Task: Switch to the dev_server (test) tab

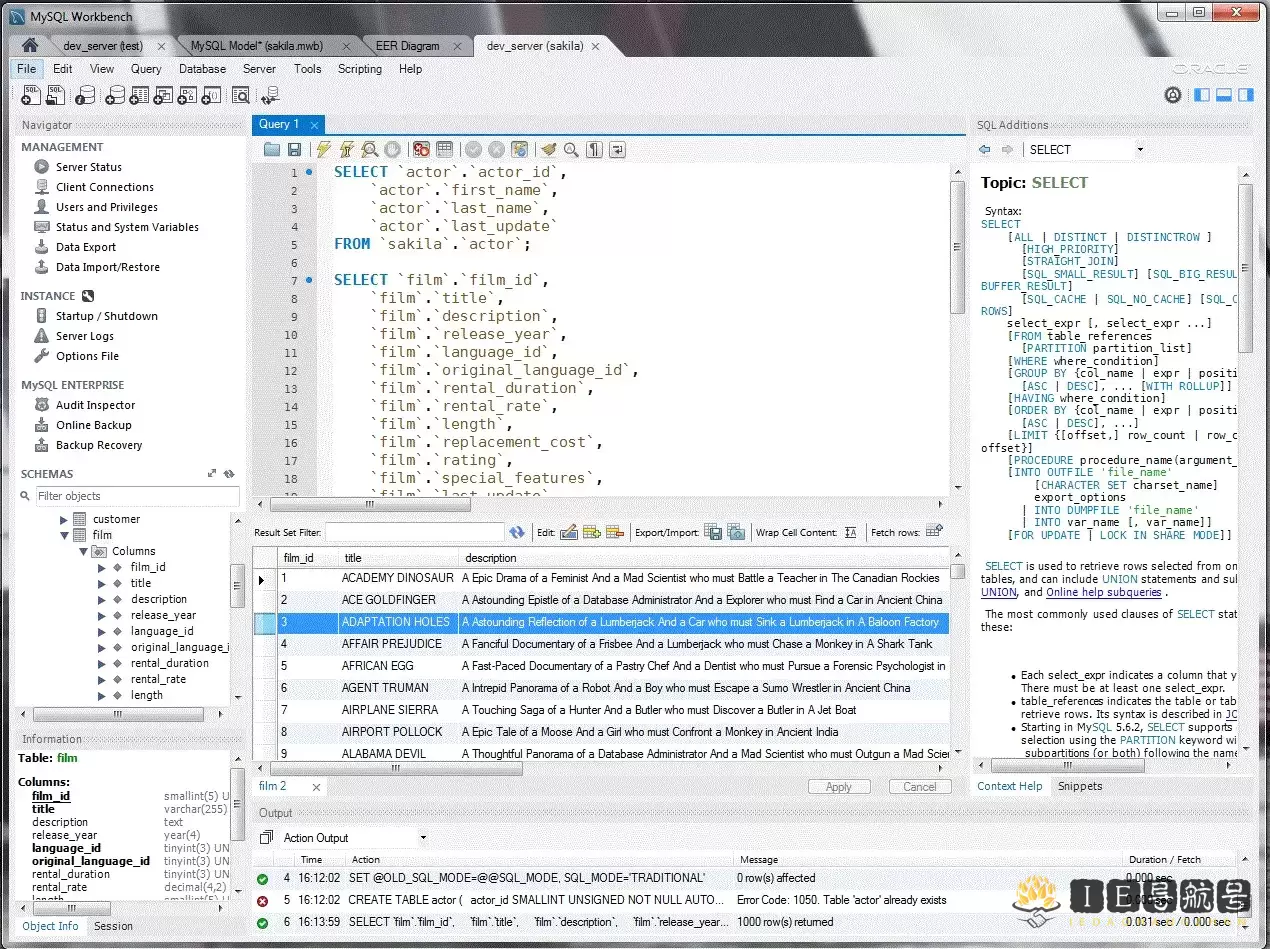Action: pyautogui.click(x=103, y=46)
